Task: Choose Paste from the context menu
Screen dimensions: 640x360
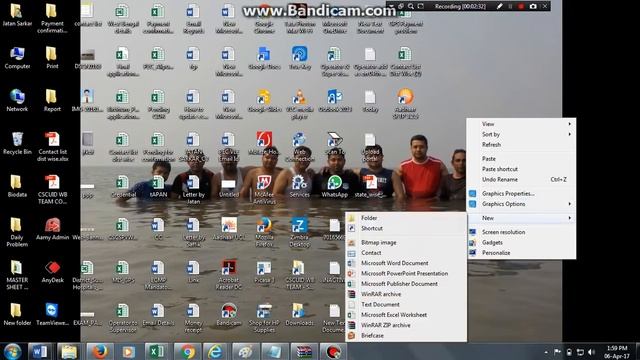Action: [521, 159]
